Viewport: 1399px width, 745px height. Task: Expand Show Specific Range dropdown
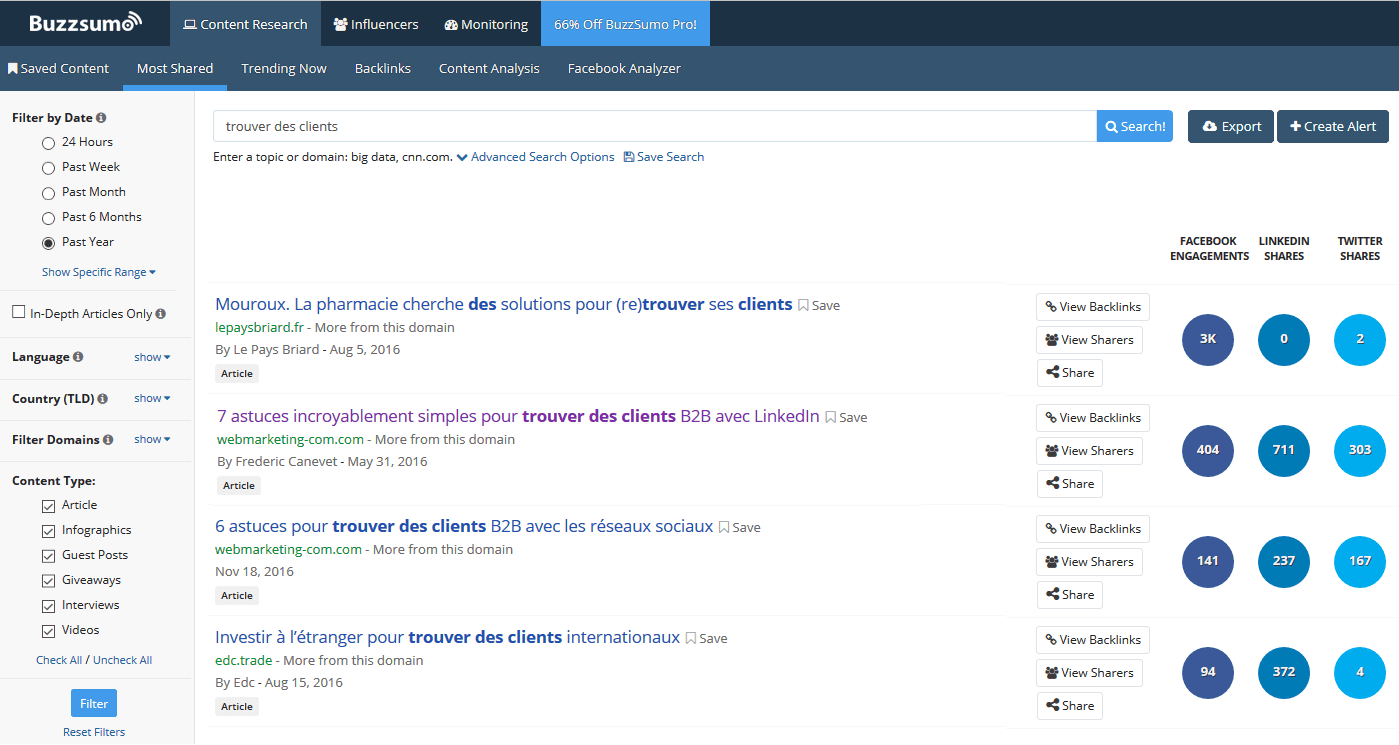click(99, 272)
